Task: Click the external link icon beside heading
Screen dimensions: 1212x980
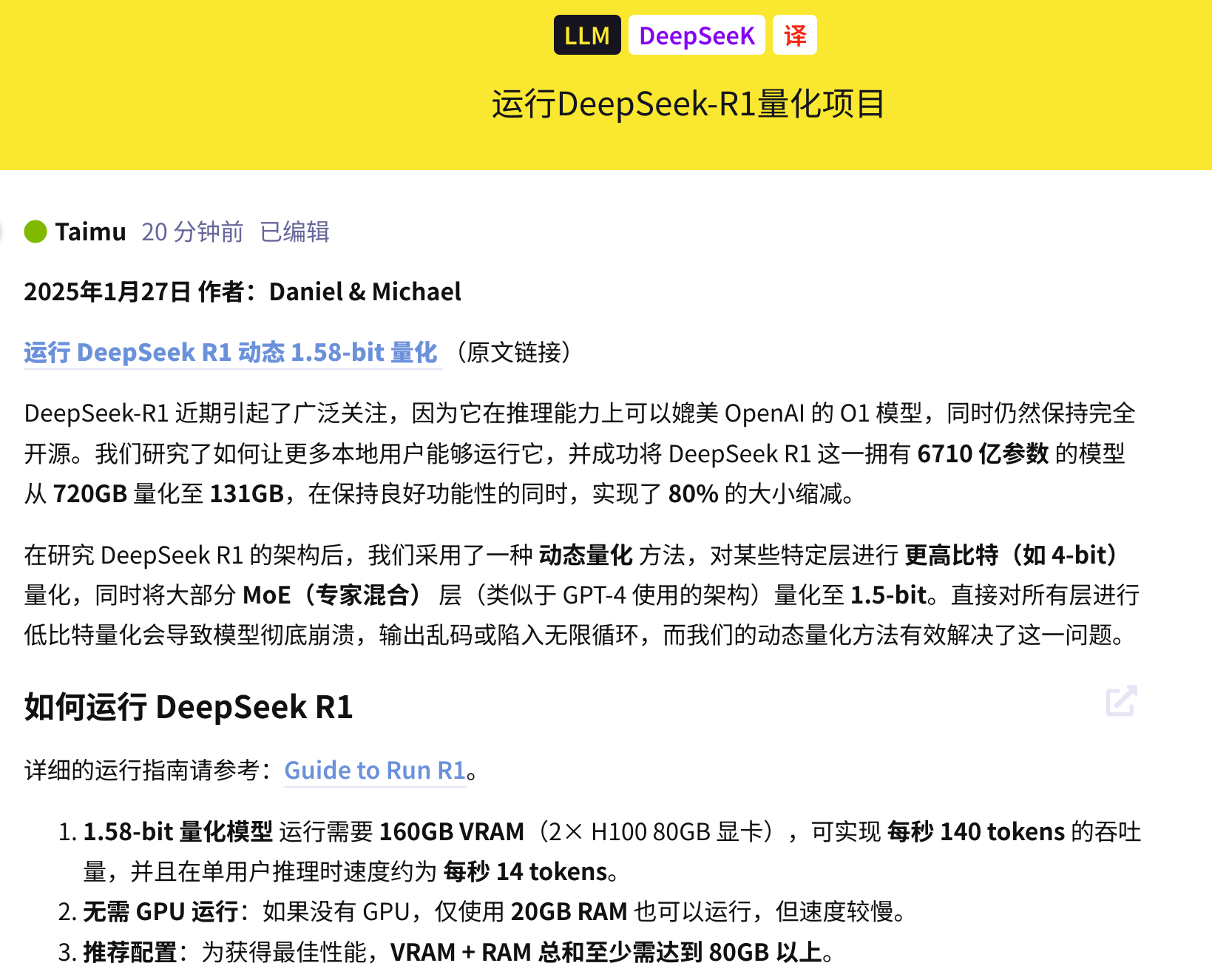Action: click(x=1121, y=701)
